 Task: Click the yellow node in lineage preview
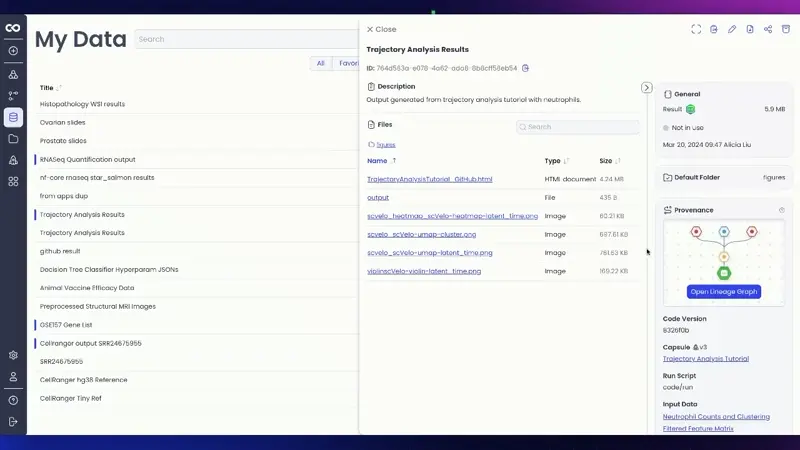(x=723, y=257)
